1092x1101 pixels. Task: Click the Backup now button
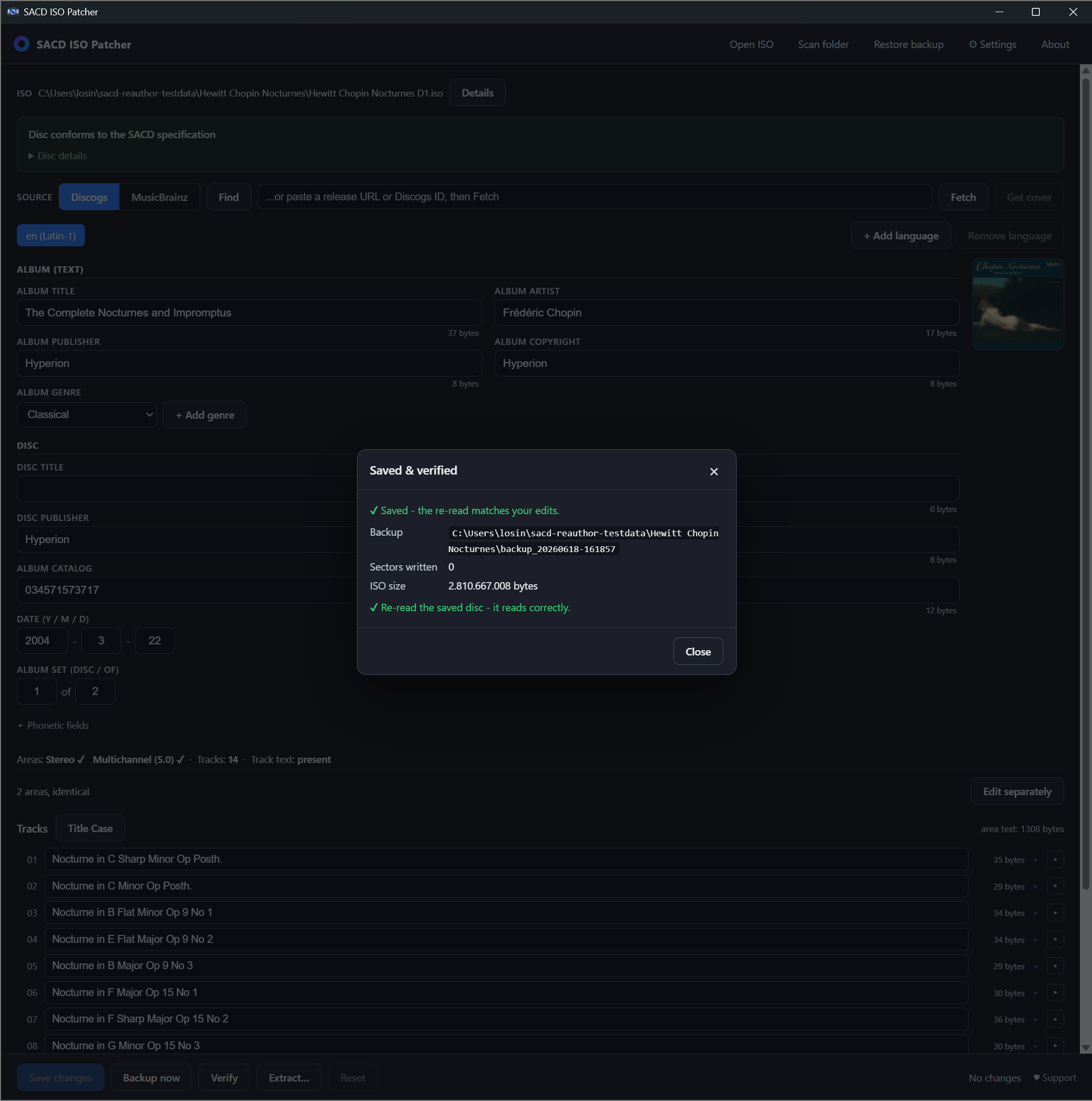point(151,1078)
